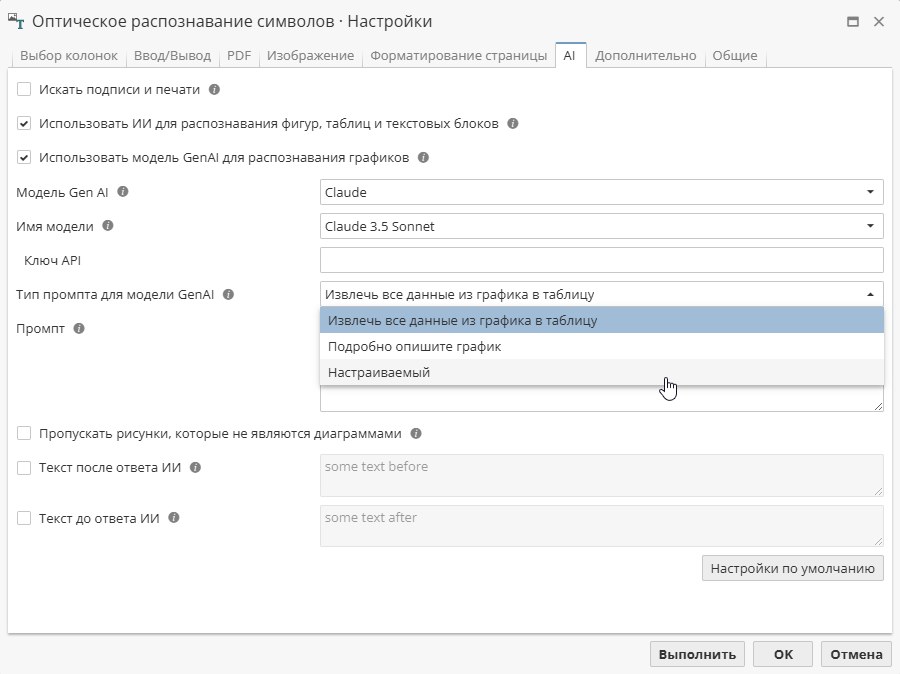Uncheck "Использовать ИИ для распознавания фигур"
Viewport: 900px width, 674px height.
pyautogui.click(x=25, y=123)
